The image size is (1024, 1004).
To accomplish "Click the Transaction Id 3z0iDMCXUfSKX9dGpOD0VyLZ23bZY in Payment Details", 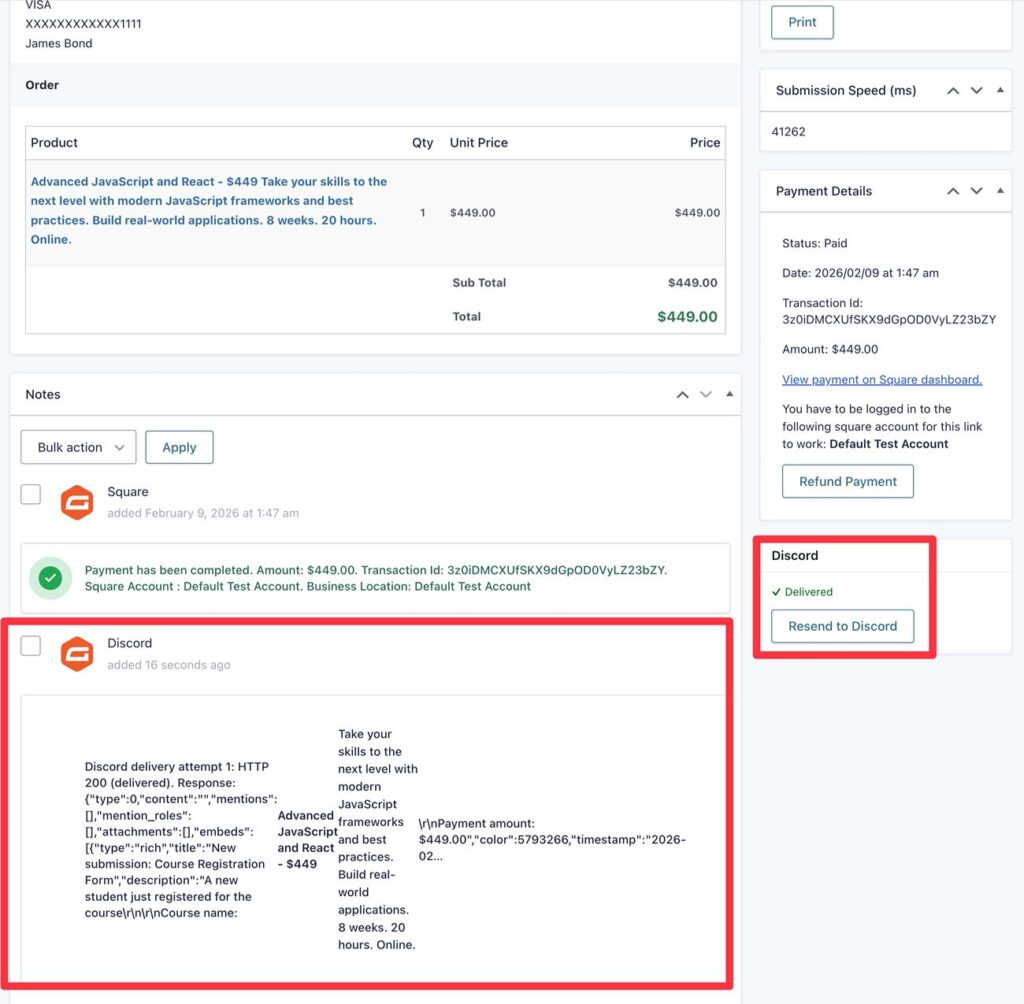I will [889, 319].
